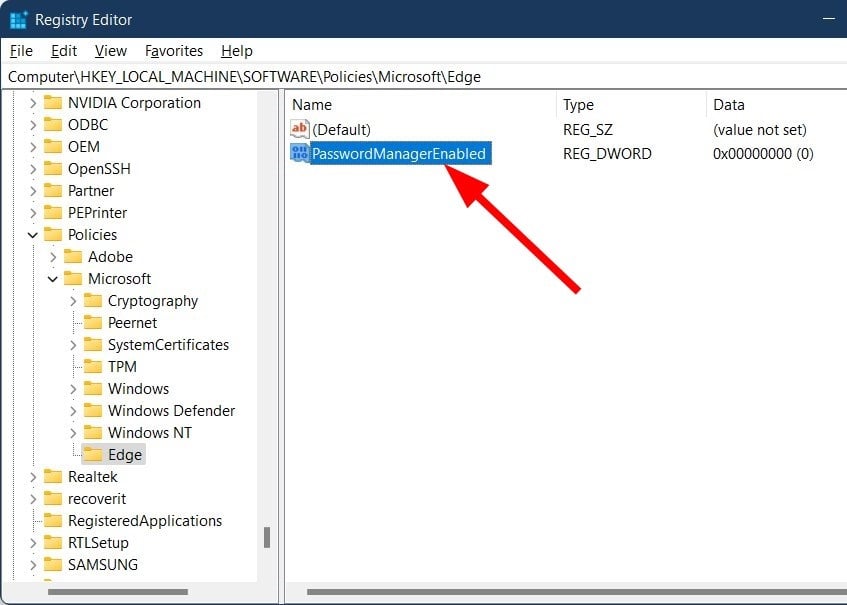The image size is (847, 605).
Task: Click the Registry Editor title bar icon
Action: pyautogui.click(x=17, y=19)
